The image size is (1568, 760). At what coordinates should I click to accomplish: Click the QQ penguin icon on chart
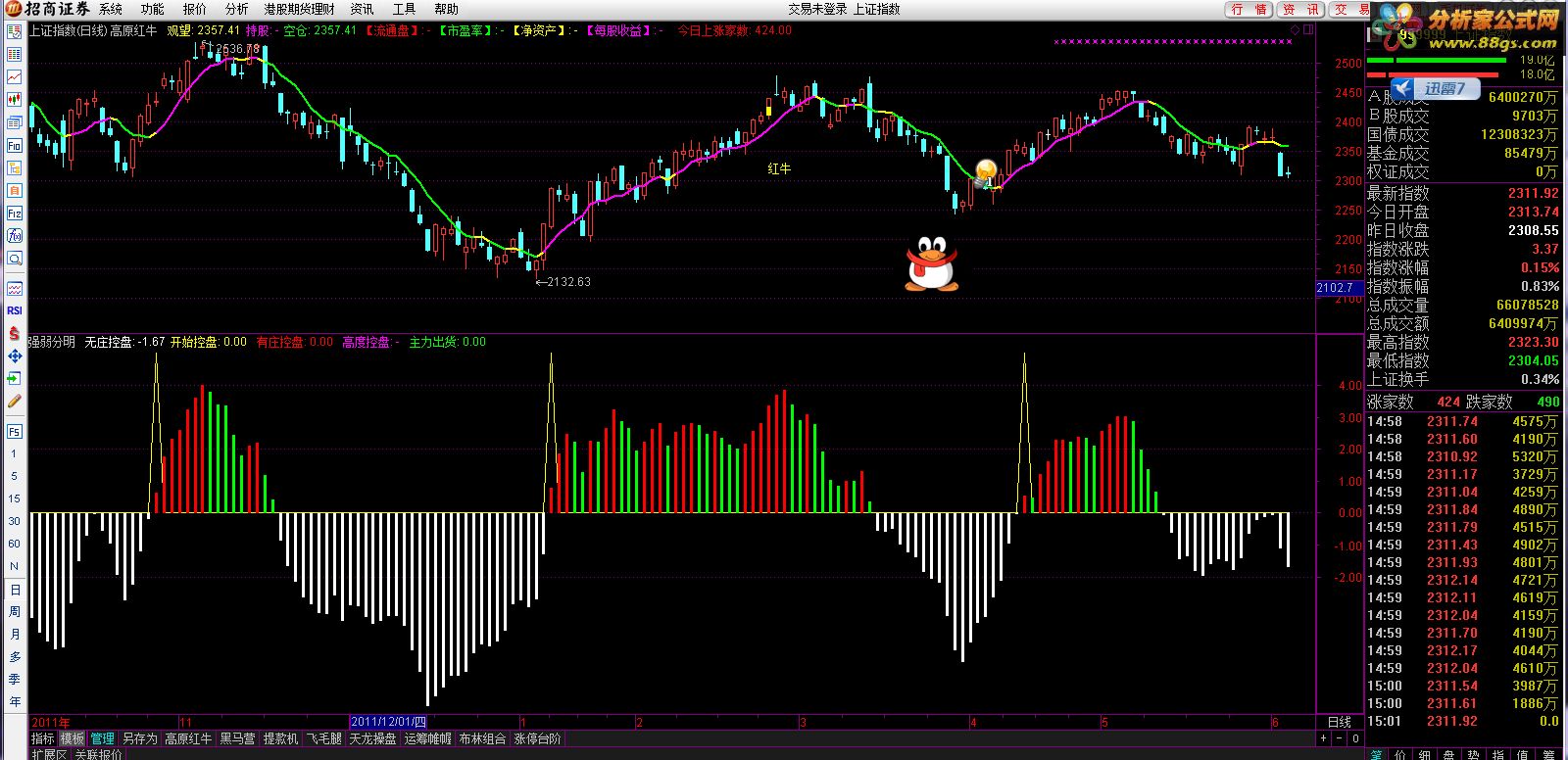coord(931,263)
